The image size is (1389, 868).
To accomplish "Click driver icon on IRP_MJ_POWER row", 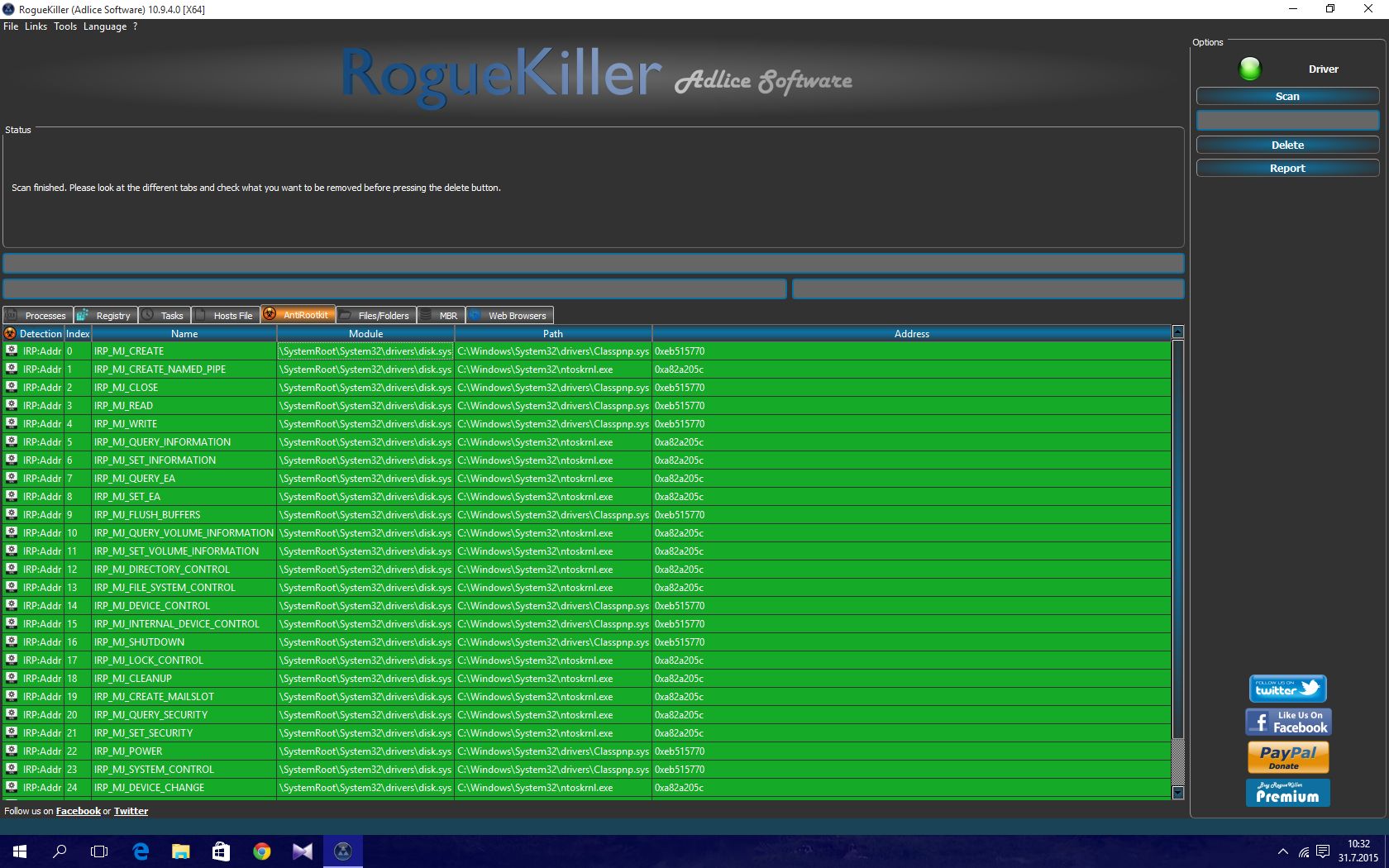I will pyautogui.click(x=12, y=751).
